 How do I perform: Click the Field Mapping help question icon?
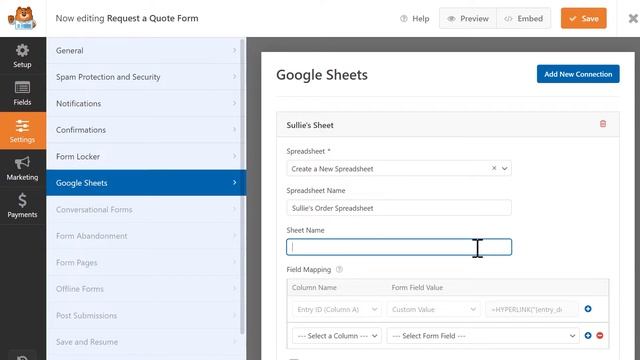339,269
